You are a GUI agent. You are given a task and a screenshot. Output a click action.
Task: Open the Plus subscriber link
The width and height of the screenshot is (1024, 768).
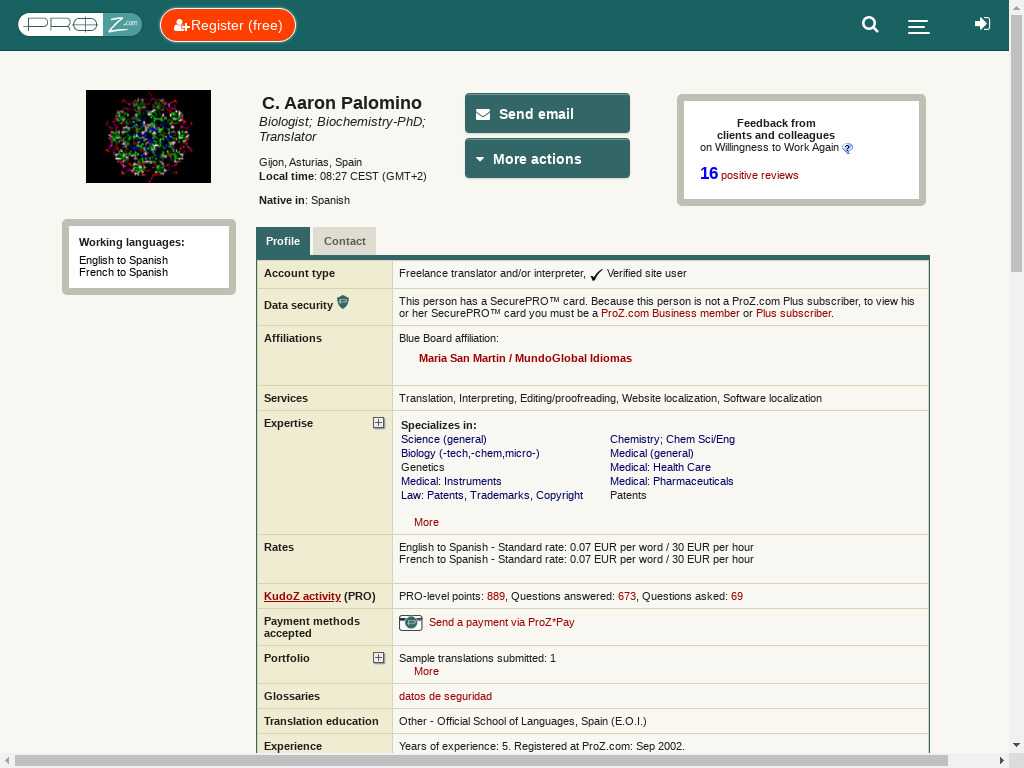pos(793,313)
